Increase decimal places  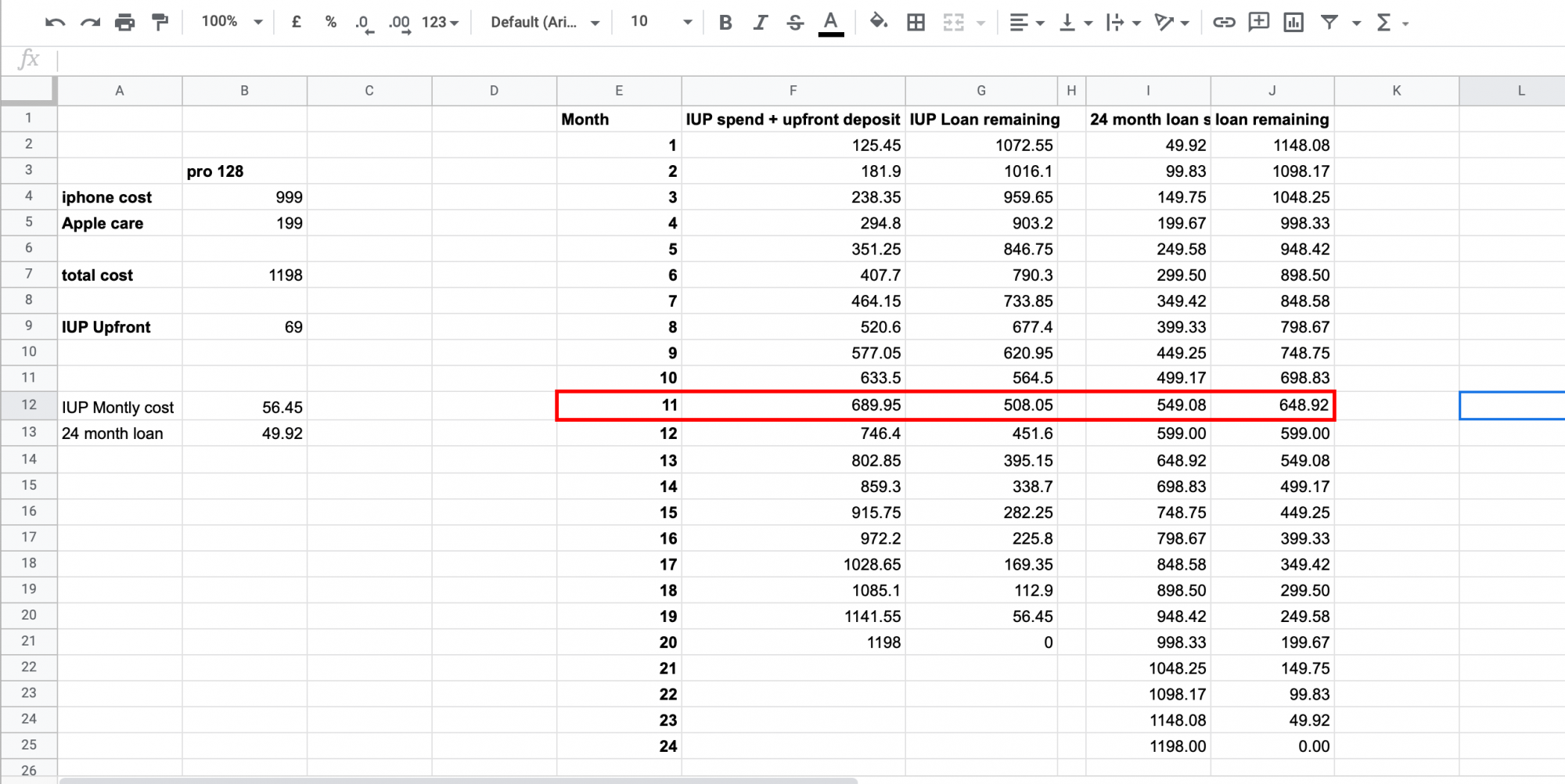pos(400,23)
